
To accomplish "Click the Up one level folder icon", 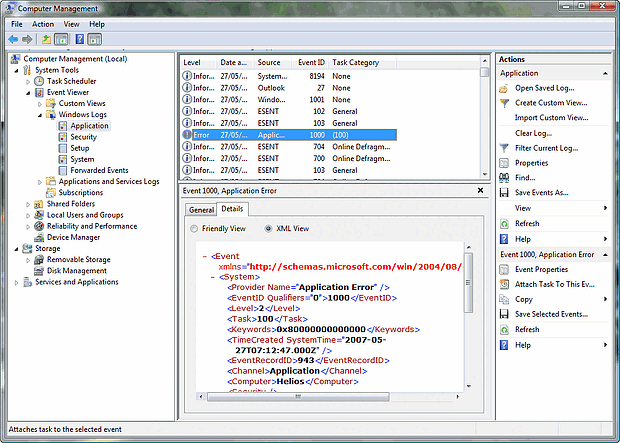I will [x=46, y=39].
